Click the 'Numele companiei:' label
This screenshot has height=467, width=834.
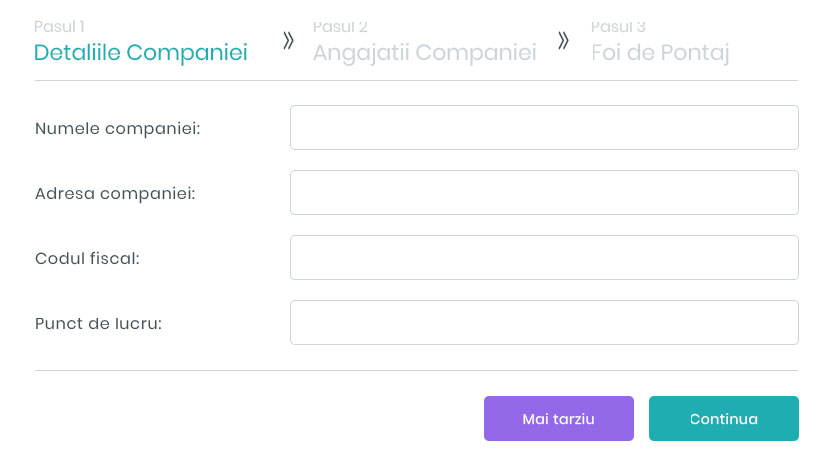(x=117, y=128)
